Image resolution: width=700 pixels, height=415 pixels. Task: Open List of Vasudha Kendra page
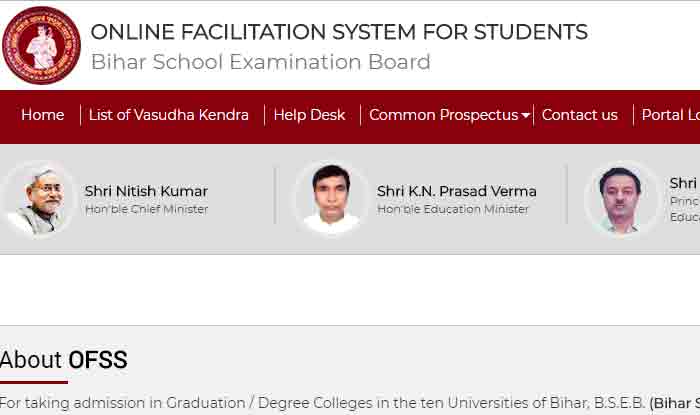[168, 115]
